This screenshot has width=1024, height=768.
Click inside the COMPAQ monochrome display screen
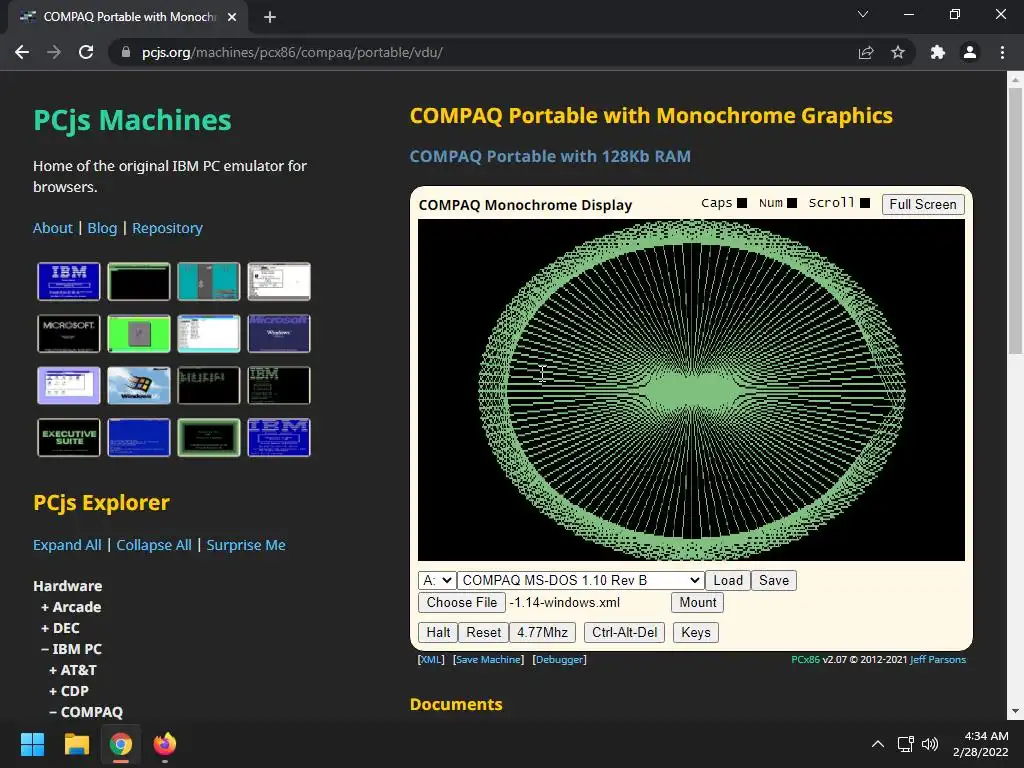coord(691,390)
